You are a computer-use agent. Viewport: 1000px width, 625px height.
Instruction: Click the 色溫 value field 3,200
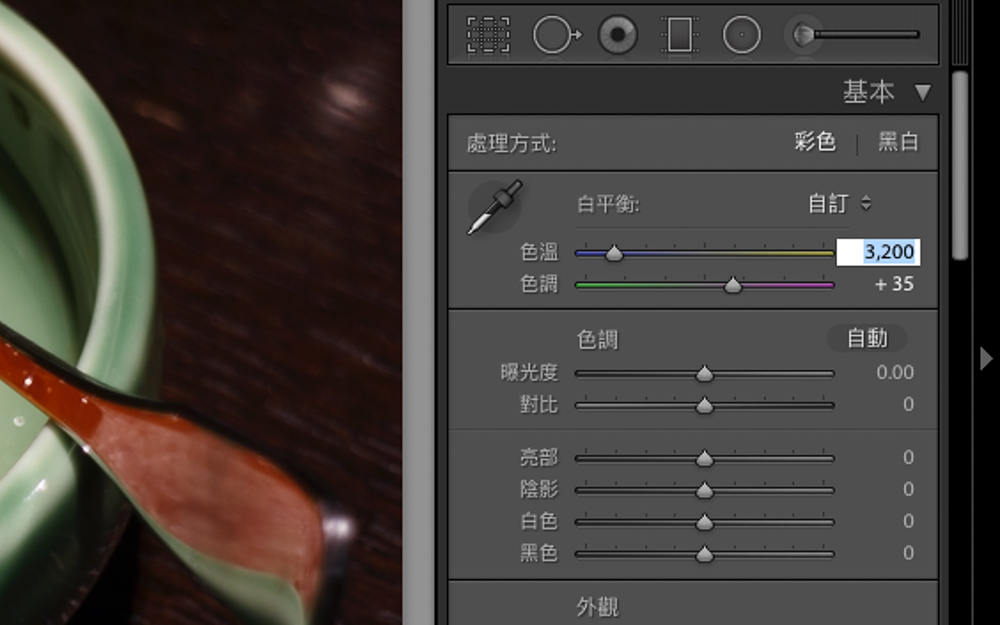(877, 253)
